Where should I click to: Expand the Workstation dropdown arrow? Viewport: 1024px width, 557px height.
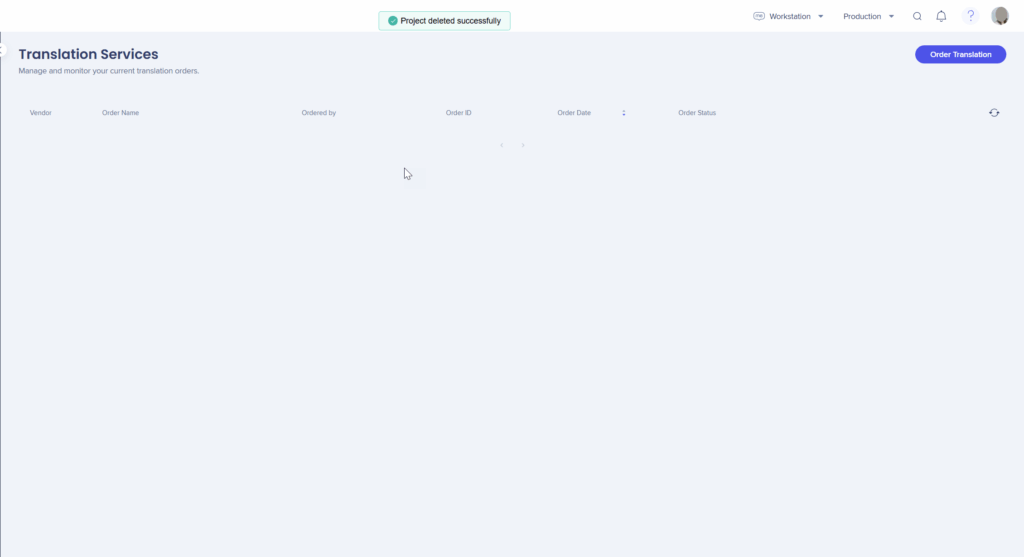[x=821, y=16]
